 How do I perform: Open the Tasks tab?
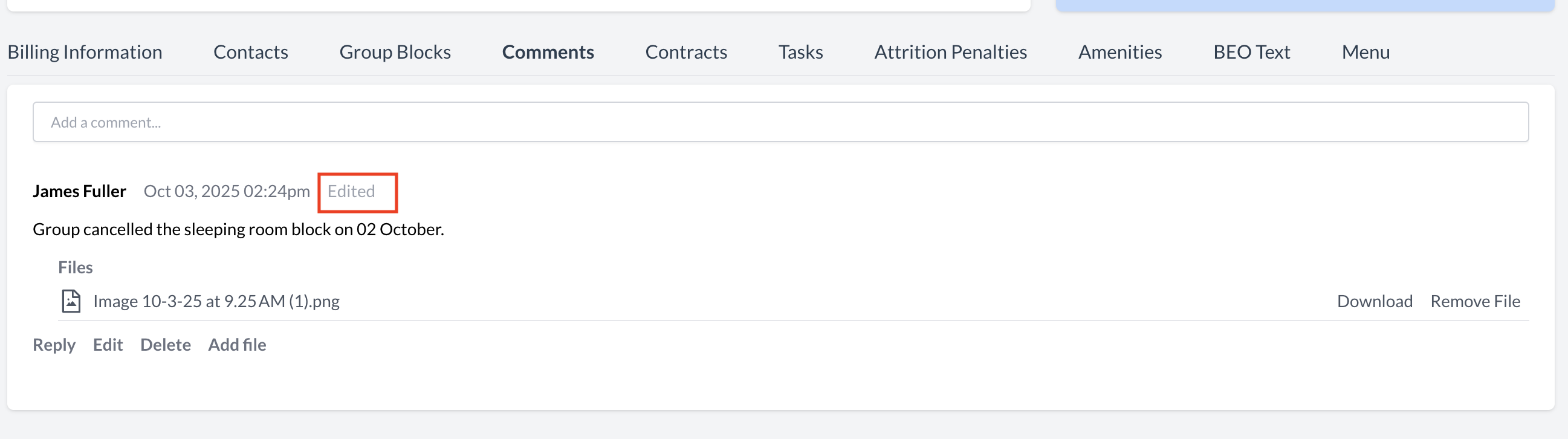pyautogui.click(x=800, y=52)
